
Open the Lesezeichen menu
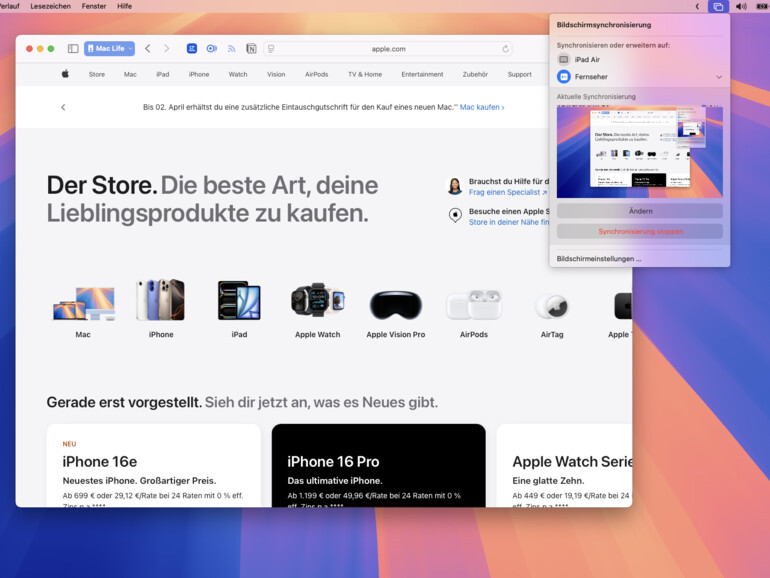tap(51, 6)
